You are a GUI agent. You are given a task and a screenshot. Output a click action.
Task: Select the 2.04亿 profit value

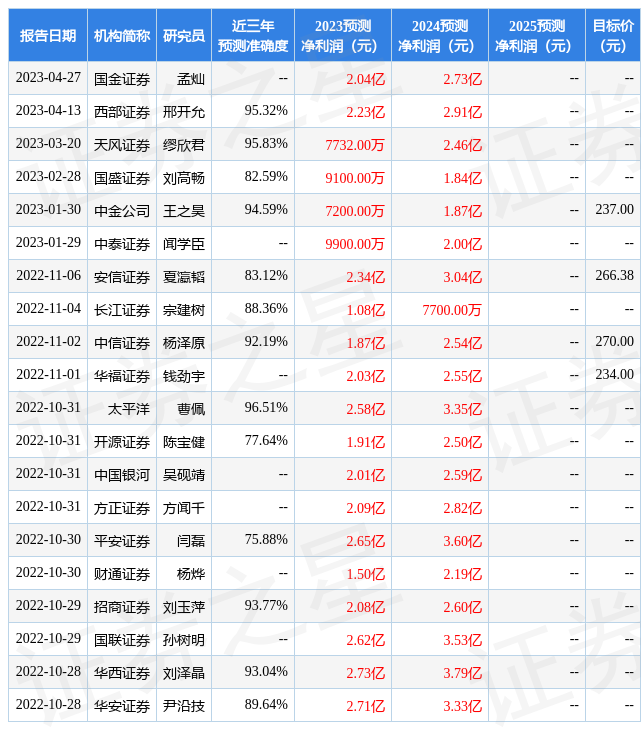[x=365, y=79]
